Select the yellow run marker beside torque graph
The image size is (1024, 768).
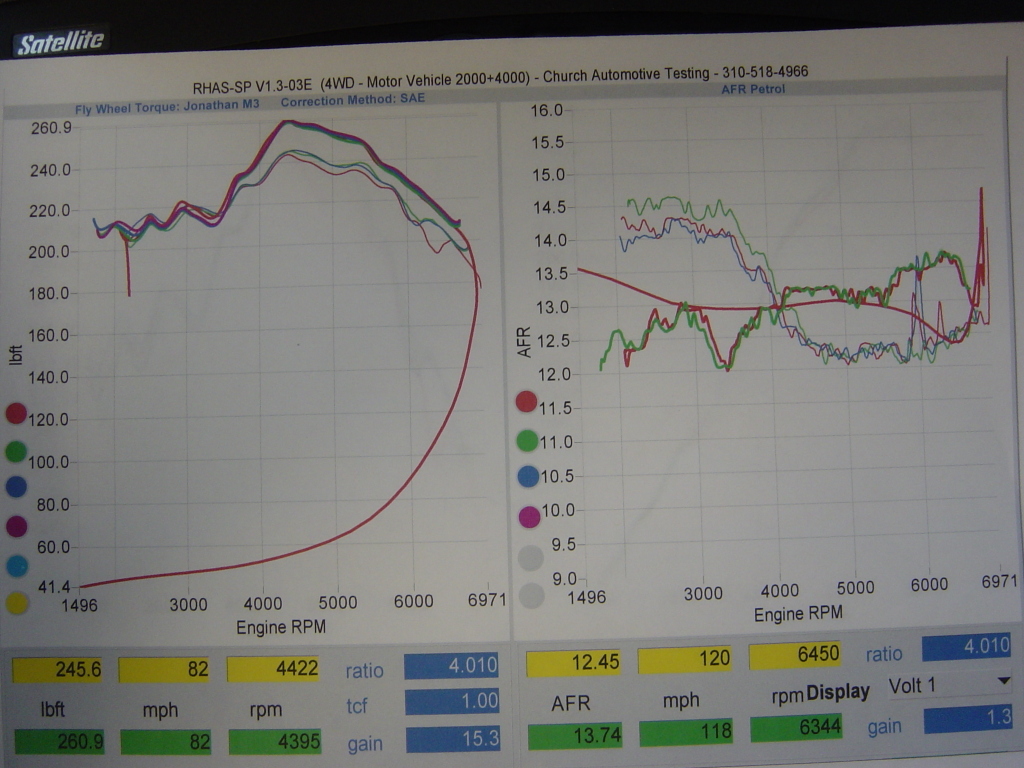pyautogui.click(x=16, y=602)
